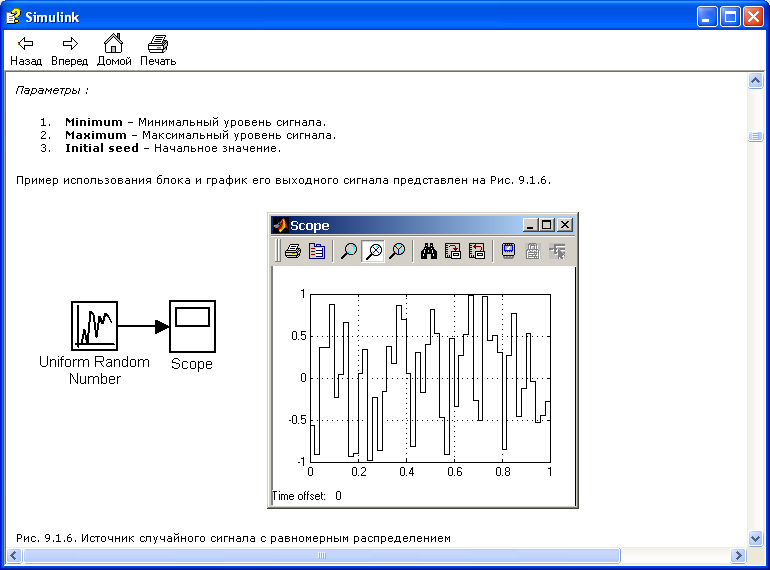Click the scope plot area
The height and width of the screenshot is (570, 770).
pos(430,378)
